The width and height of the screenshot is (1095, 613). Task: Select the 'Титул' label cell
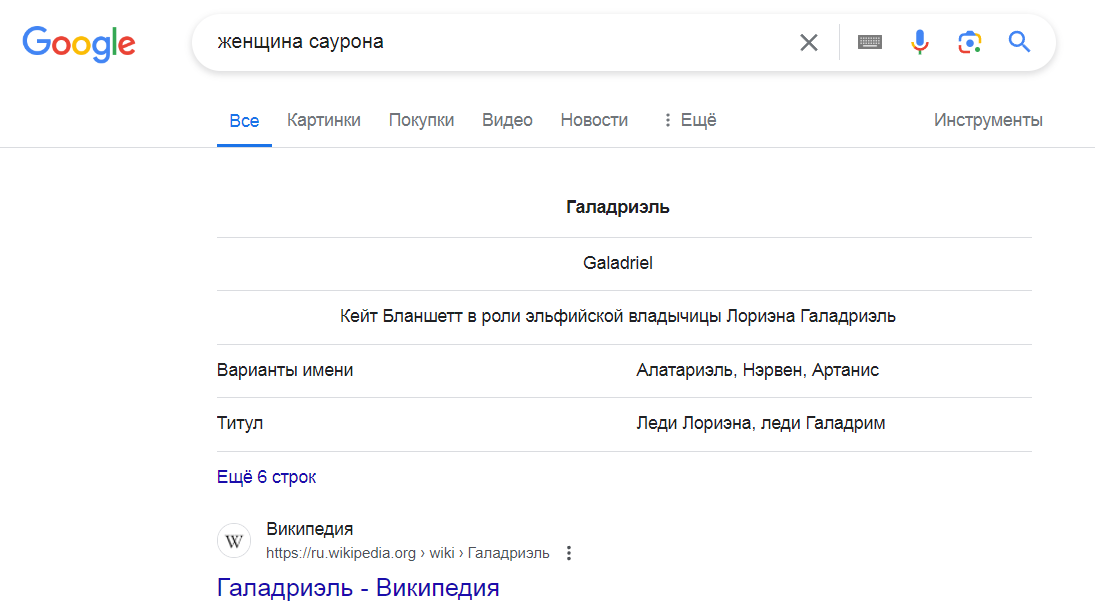[240, 423]
